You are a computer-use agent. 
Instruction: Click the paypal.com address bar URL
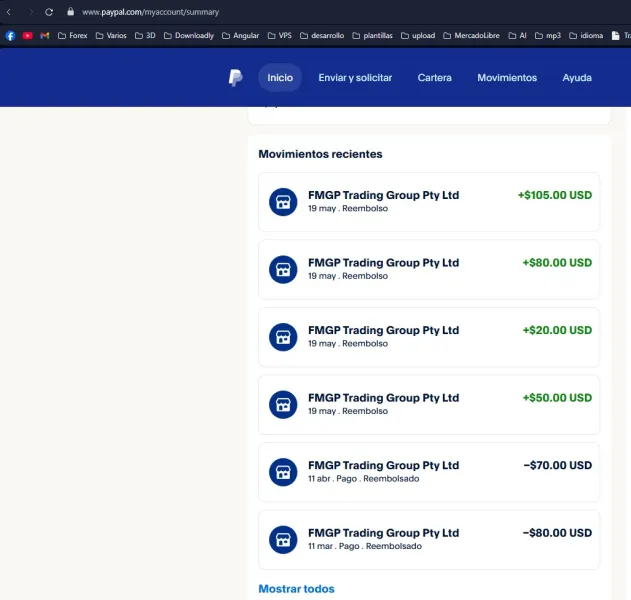[150, 12]
